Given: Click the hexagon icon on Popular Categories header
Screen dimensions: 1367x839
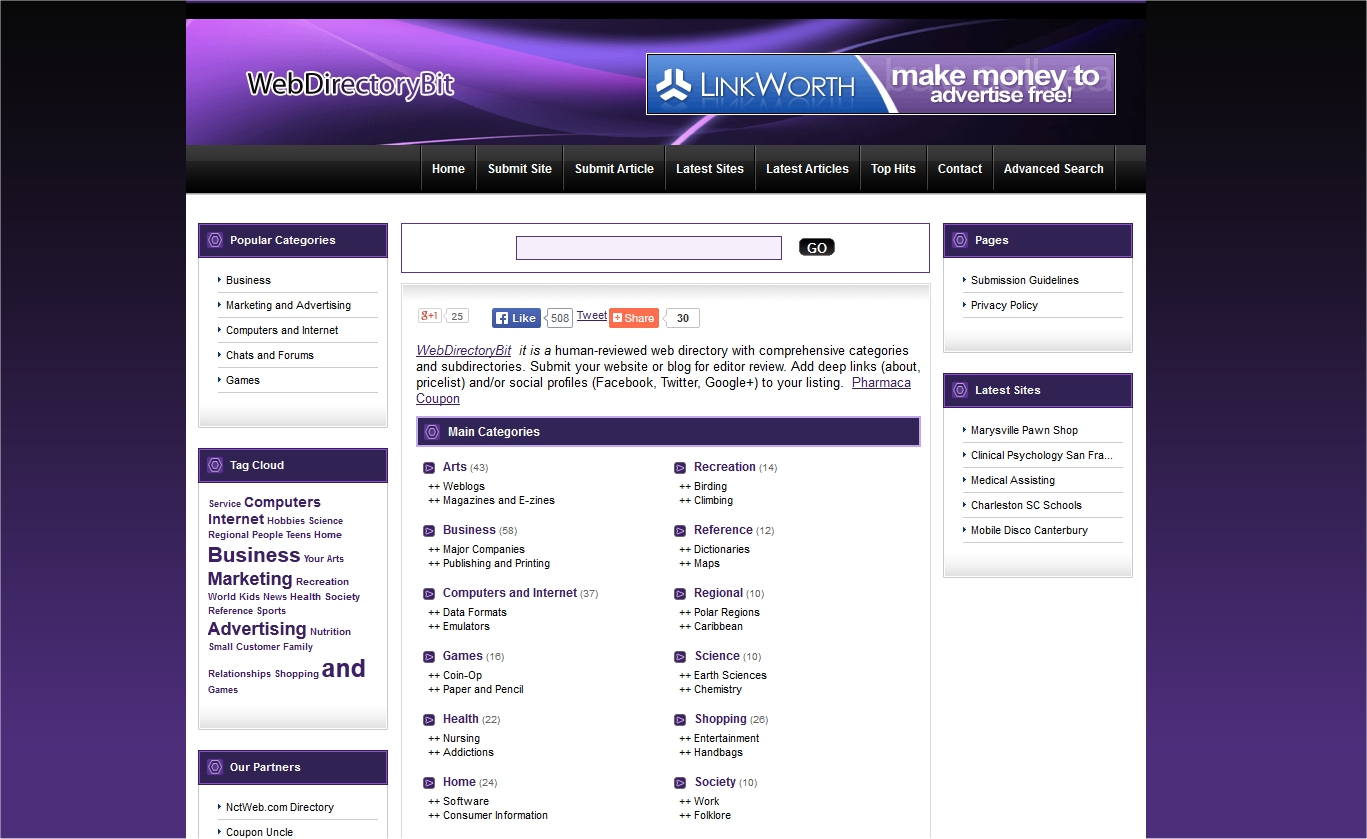Looking at the screenshot, I should [215, 240].
